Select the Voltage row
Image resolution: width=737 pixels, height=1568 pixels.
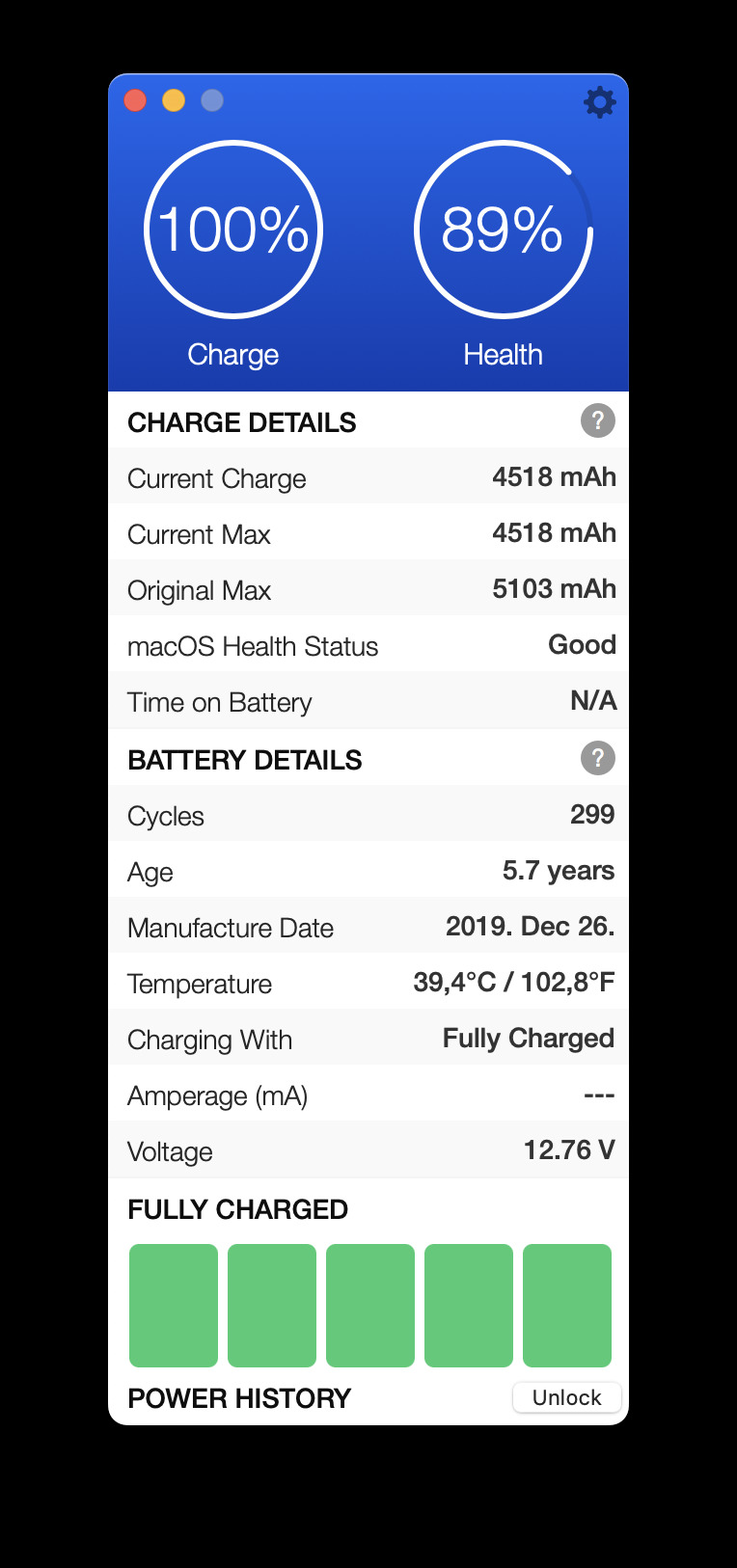pyautogui.click(x=368, y=1150)
